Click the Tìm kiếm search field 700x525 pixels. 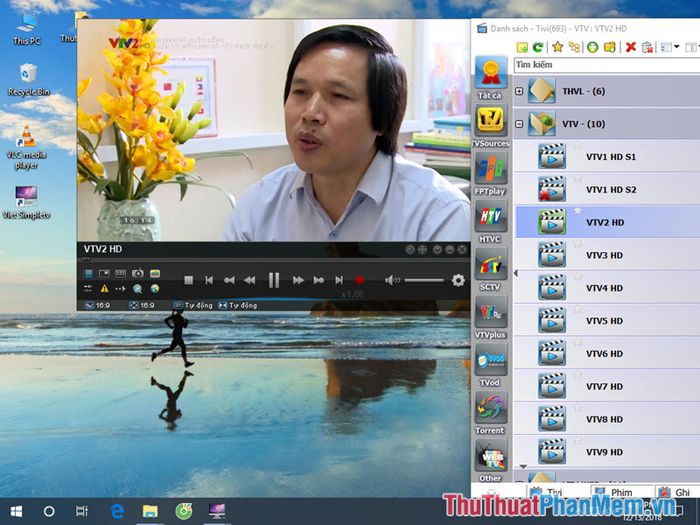(607, 65)
